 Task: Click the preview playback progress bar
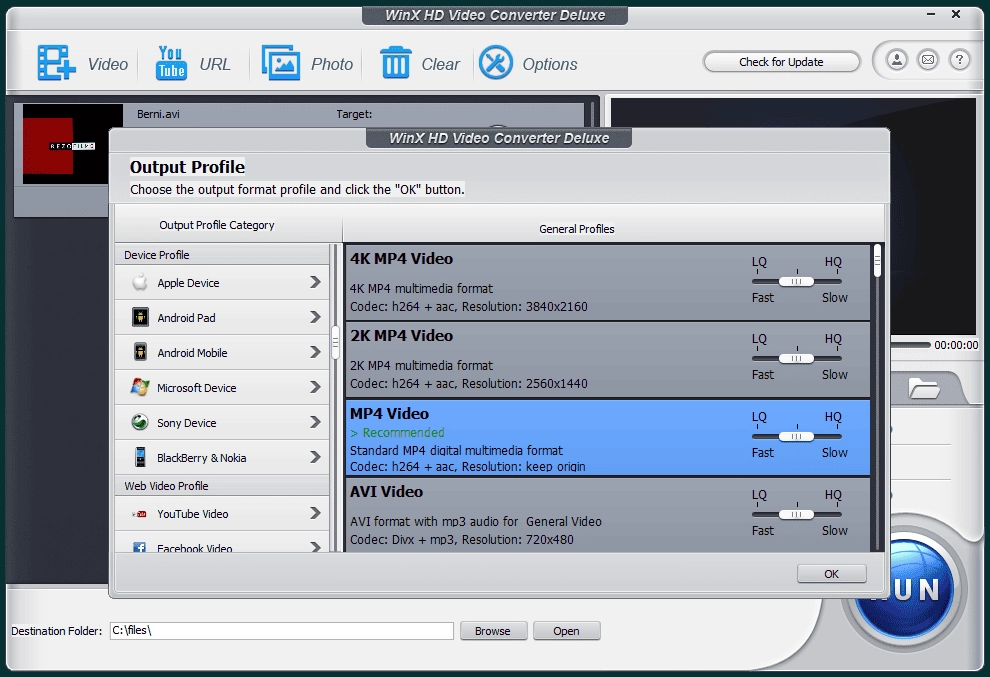910,345
